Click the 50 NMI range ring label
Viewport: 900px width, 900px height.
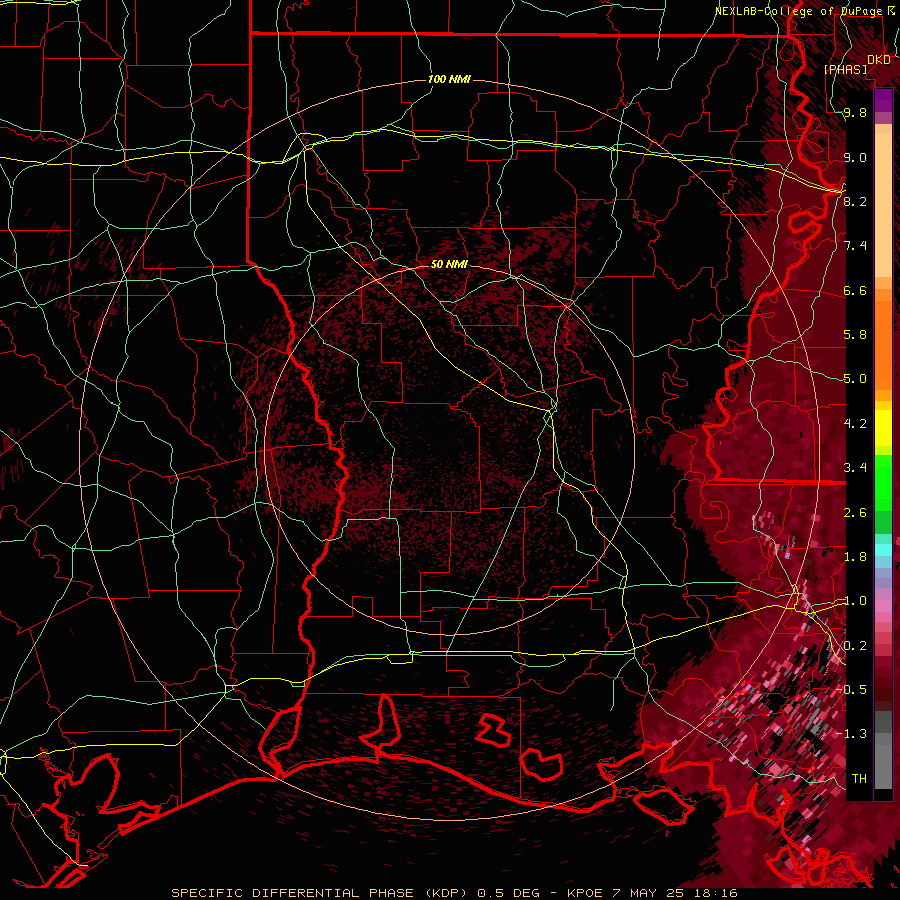coord(449,264)
